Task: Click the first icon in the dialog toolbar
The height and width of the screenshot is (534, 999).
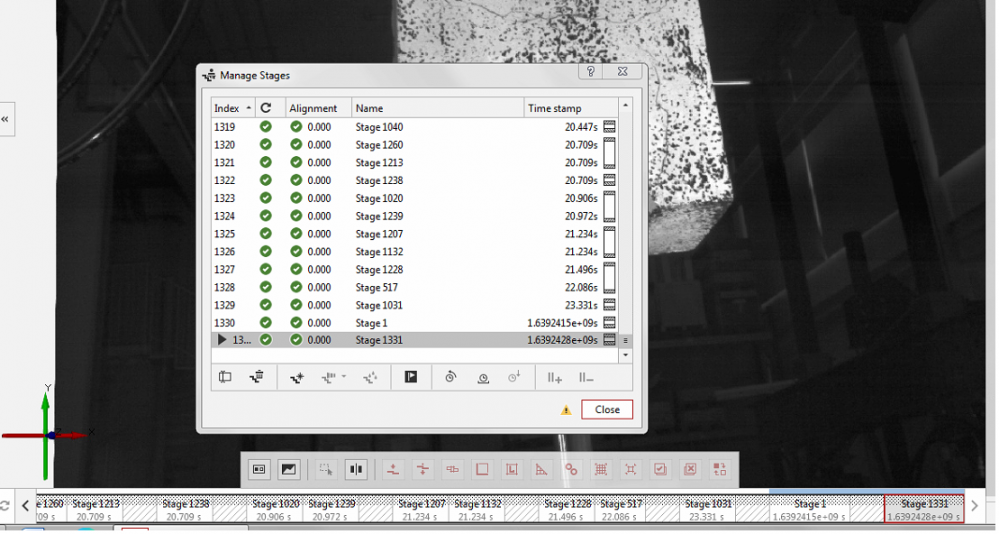Action: pyautogui.click(x=225, y=377)
